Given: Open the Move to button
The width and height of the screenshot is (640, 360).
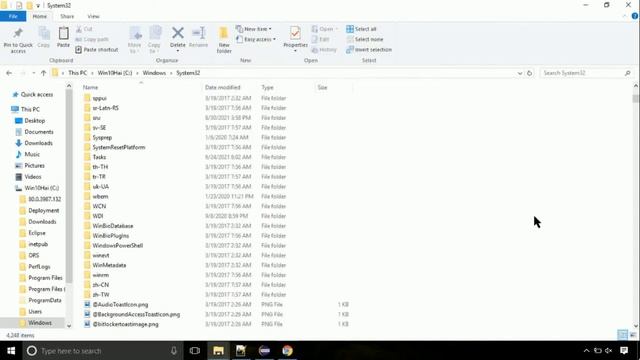Looking at the screenshot, I should tap(135, 39).
